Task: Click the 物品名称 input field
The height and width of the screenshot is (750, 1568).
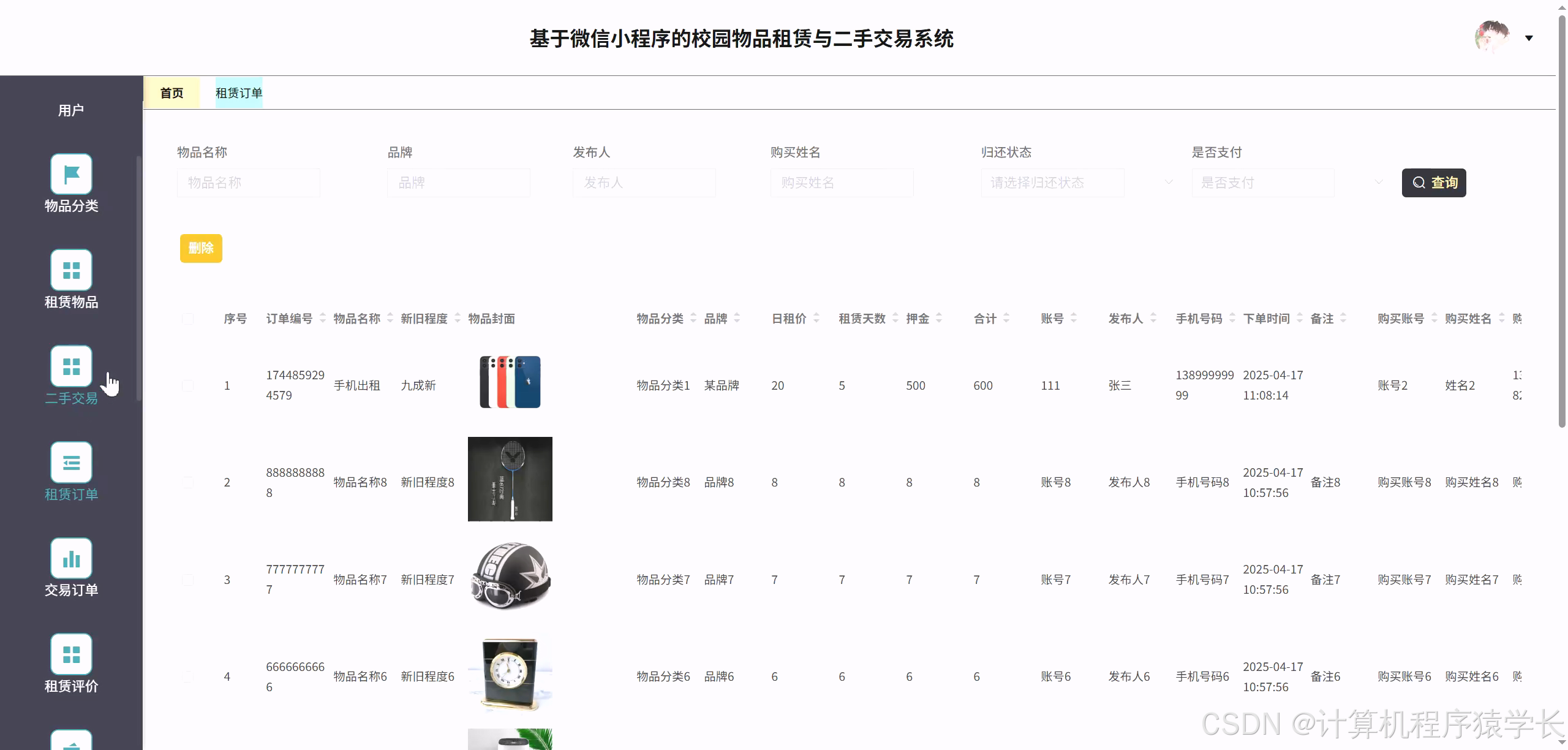Action: [x=249, y=182]
